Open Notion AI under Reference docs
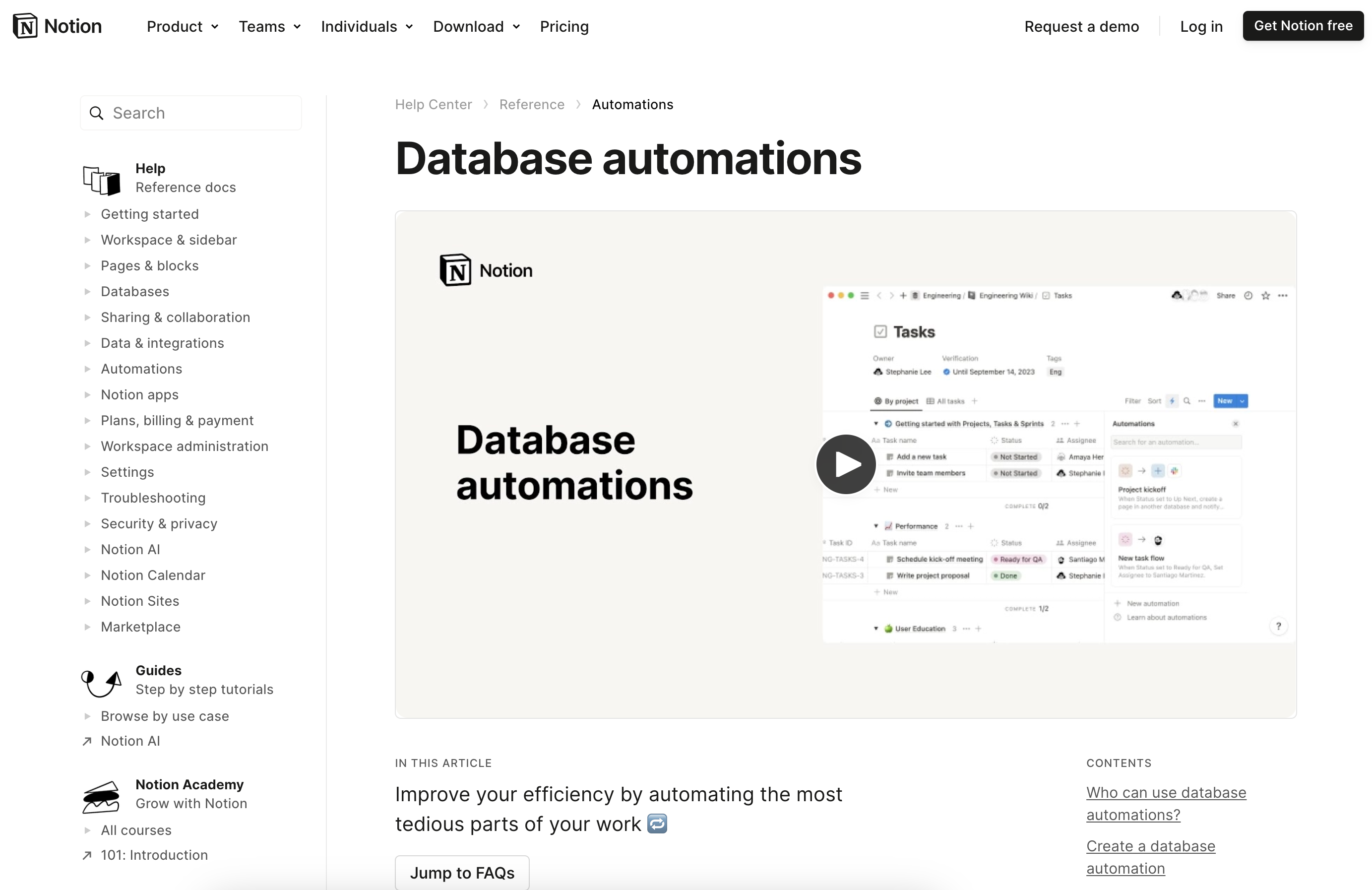The width and height of the screenshot is (1372, 890). (x=130, y=549)
